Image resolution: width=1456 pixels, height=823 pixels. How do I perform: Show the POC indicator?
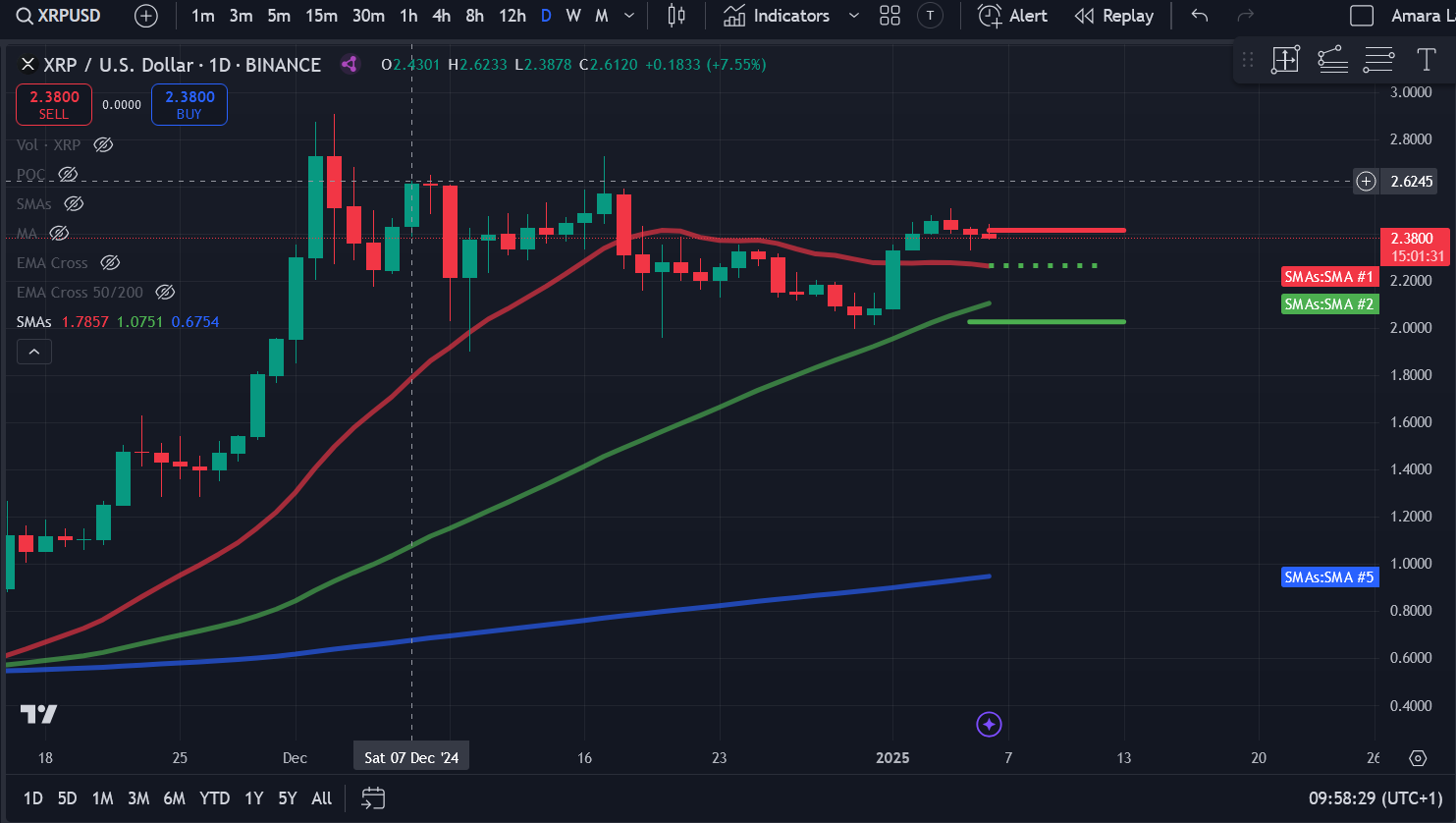coord(68,174)
